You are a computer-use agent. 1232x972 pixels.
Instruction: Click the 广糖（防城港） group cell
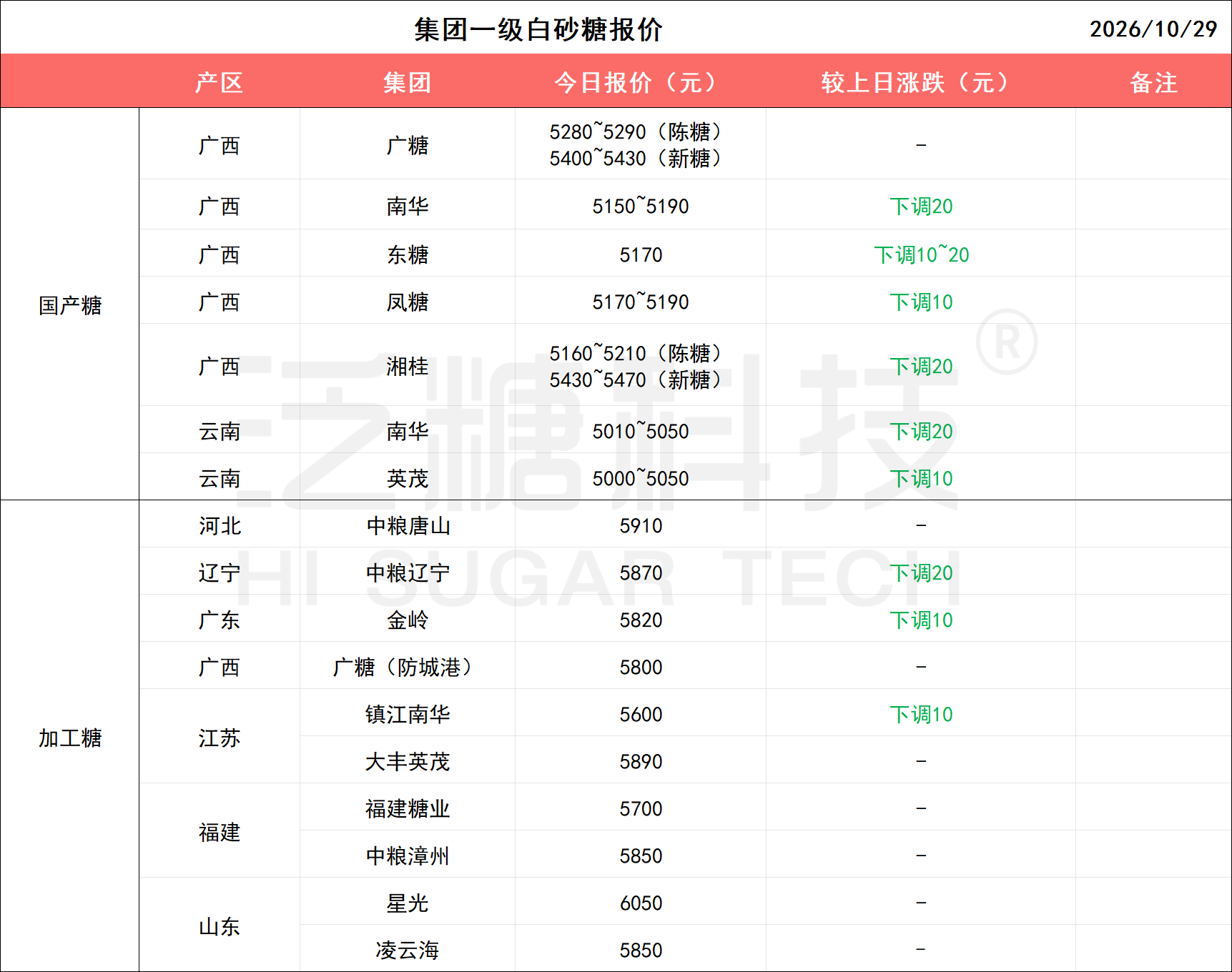408,667
